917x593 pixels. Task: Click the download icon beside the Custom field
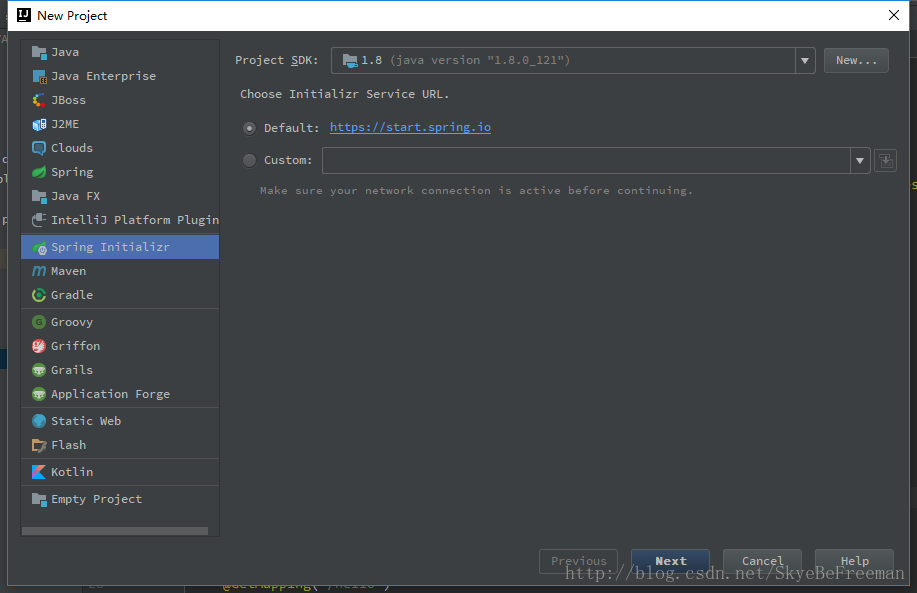[x=885, y=160]
